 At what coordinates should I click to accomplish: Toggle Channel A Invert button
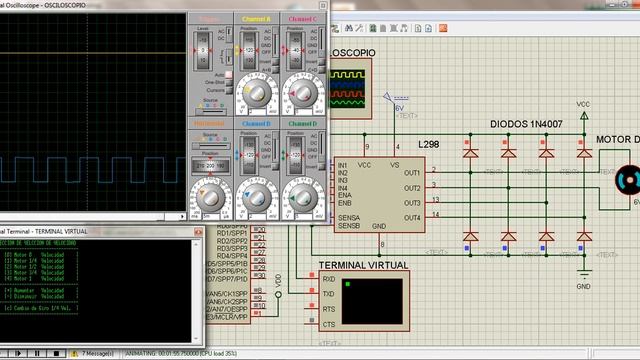click(x=276, y=62)
